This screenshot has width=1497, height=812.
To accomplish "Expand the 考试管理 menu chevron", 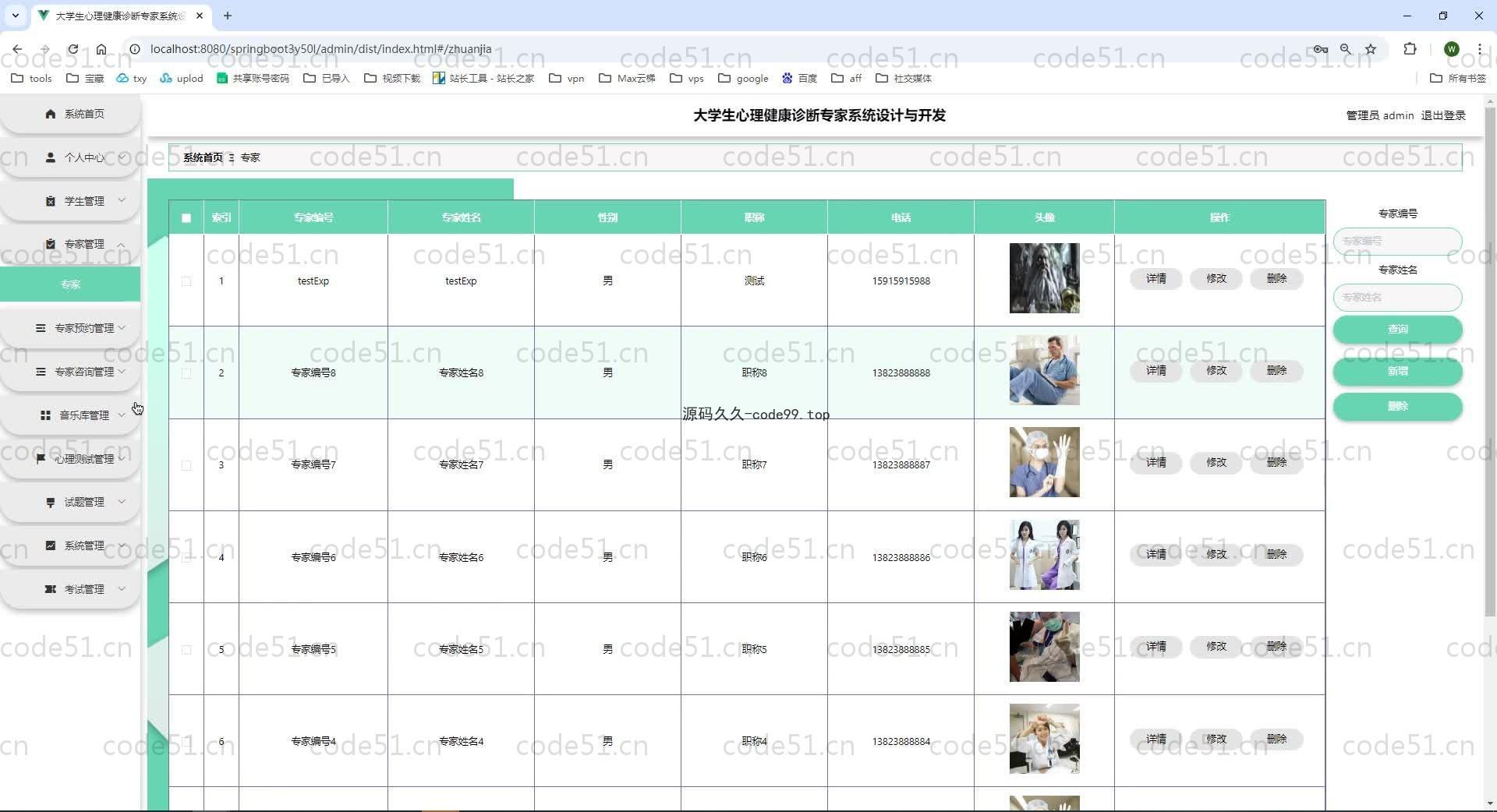I will pyautogui.click(x=122, y=589).
